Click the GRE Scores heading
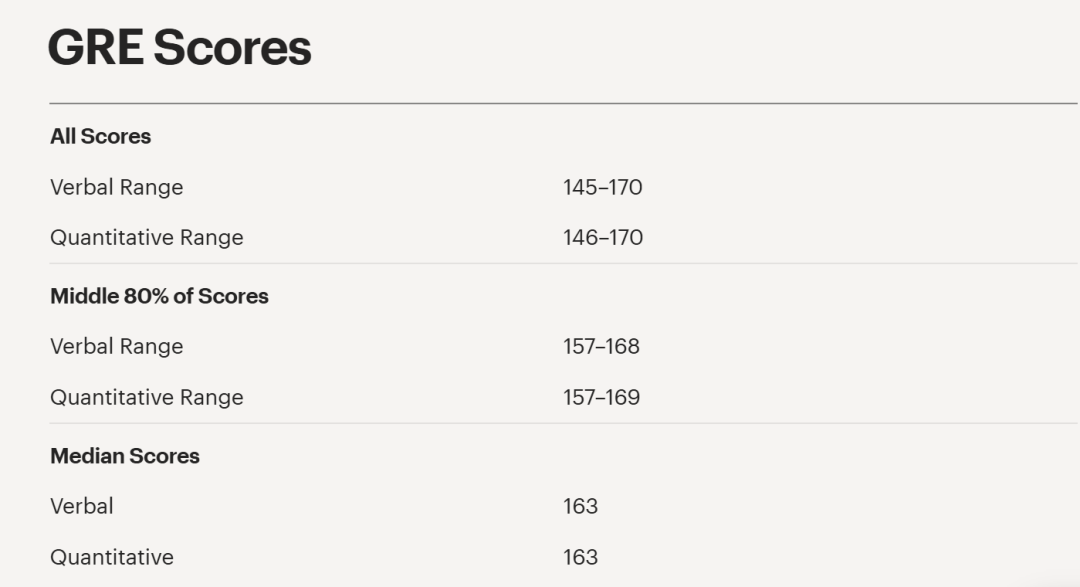Screen dimensions: 1080x587 click(x=180, y=48)
